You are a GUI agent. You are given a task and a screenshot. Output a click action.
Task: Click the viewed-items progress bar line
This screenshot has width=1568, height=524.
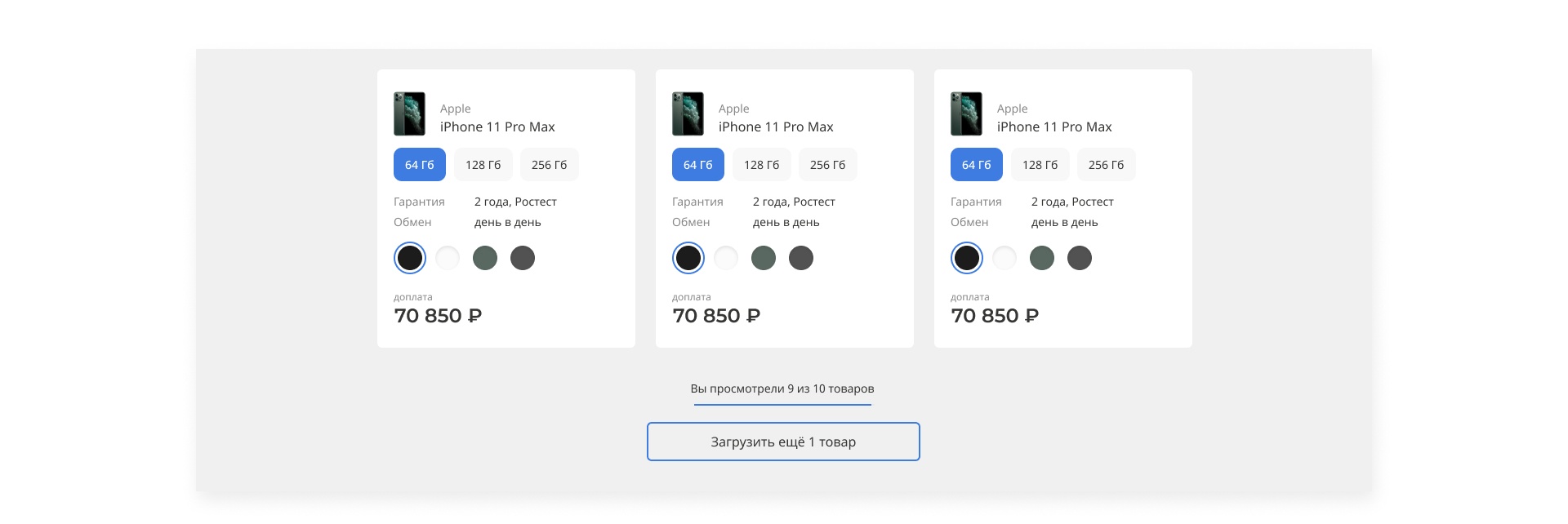point(783,404)
